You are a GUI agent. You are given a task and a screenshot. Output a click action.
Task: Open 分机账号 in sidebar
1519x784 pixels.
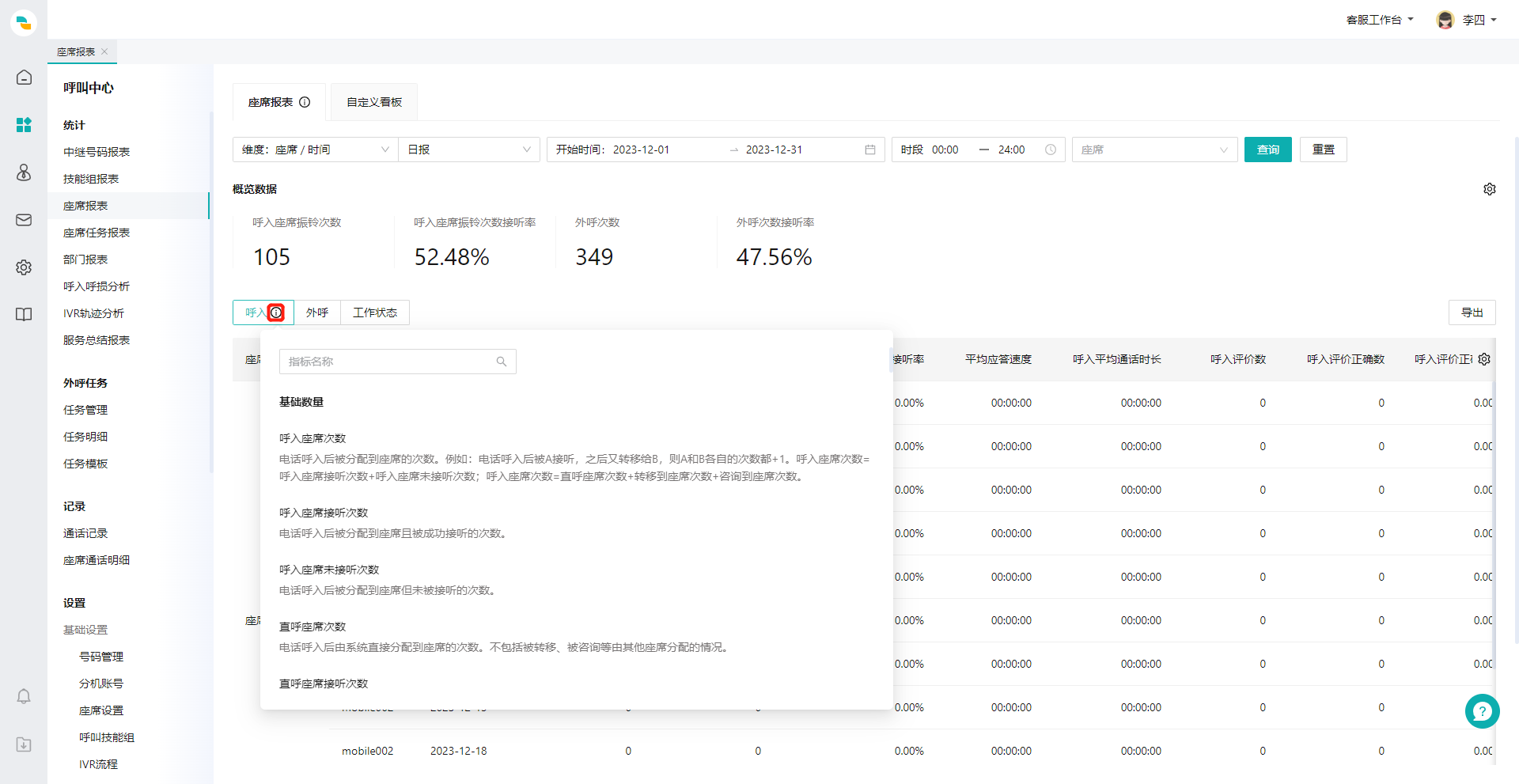pyautogui.click(x=101, y=684)
